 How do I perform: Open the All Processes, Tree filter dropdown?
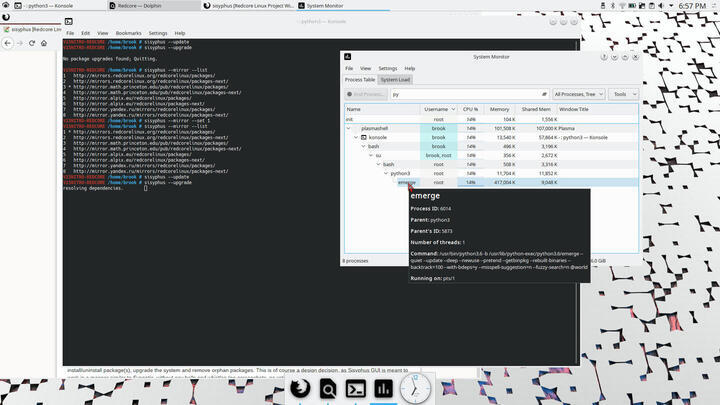point(578,94)
